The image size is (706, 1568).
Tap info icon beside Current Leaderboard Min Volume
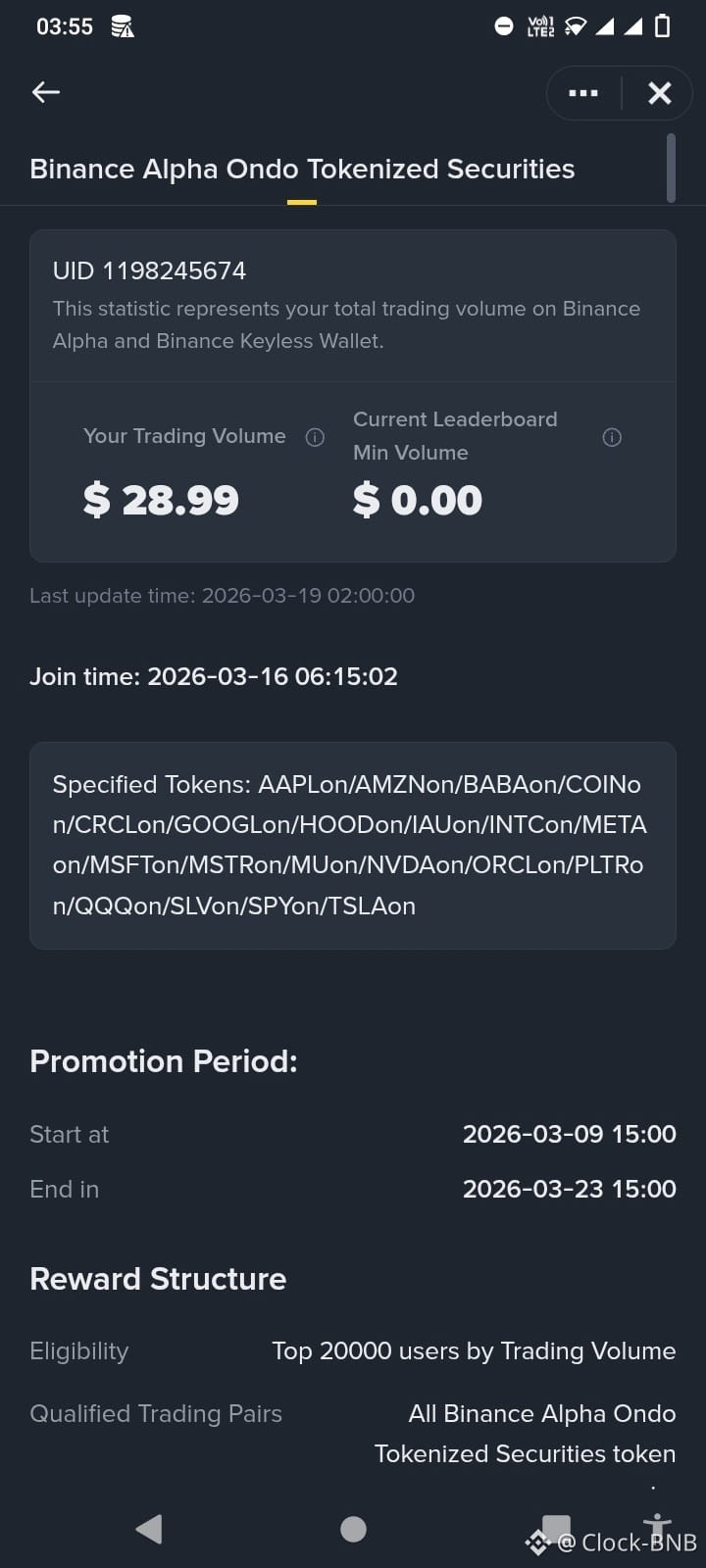[612, 437]
